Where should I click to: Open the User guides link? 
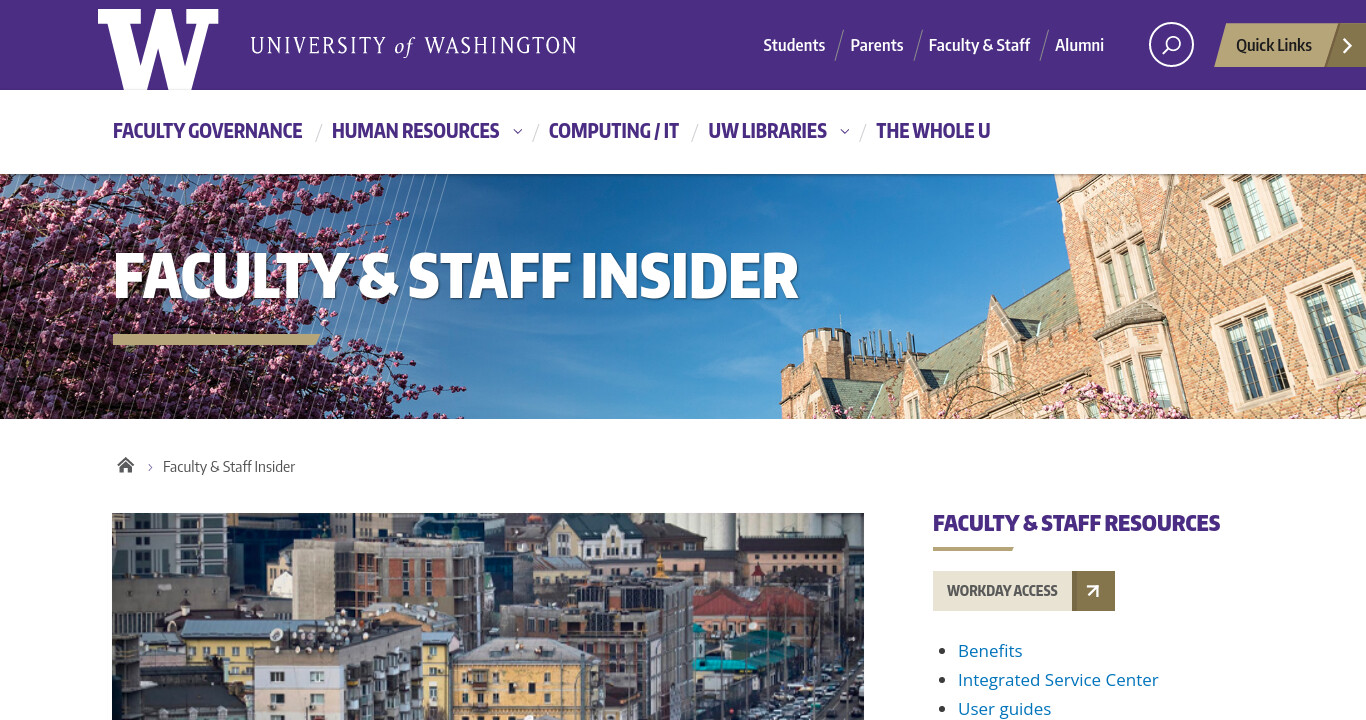coord(1004,709)
